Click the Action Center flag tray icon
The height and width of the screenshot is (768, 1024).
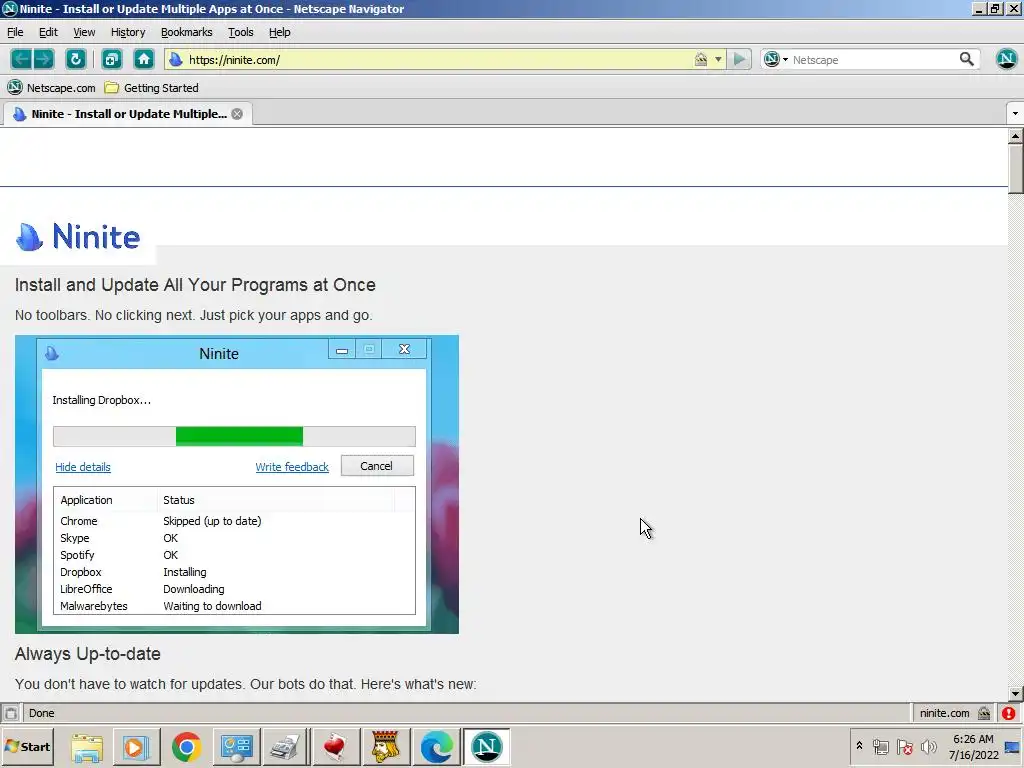[904, 746]
